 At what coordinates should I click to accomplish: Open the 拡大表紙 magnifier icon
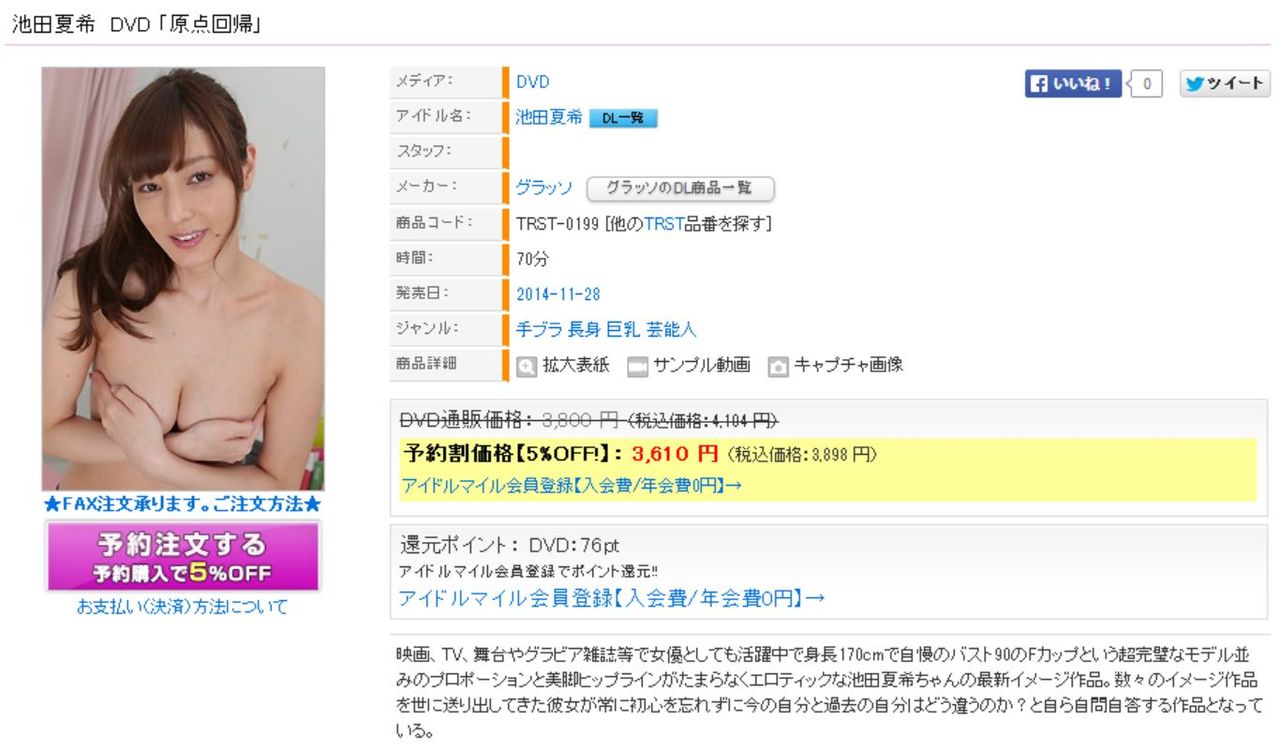(527, 366)
